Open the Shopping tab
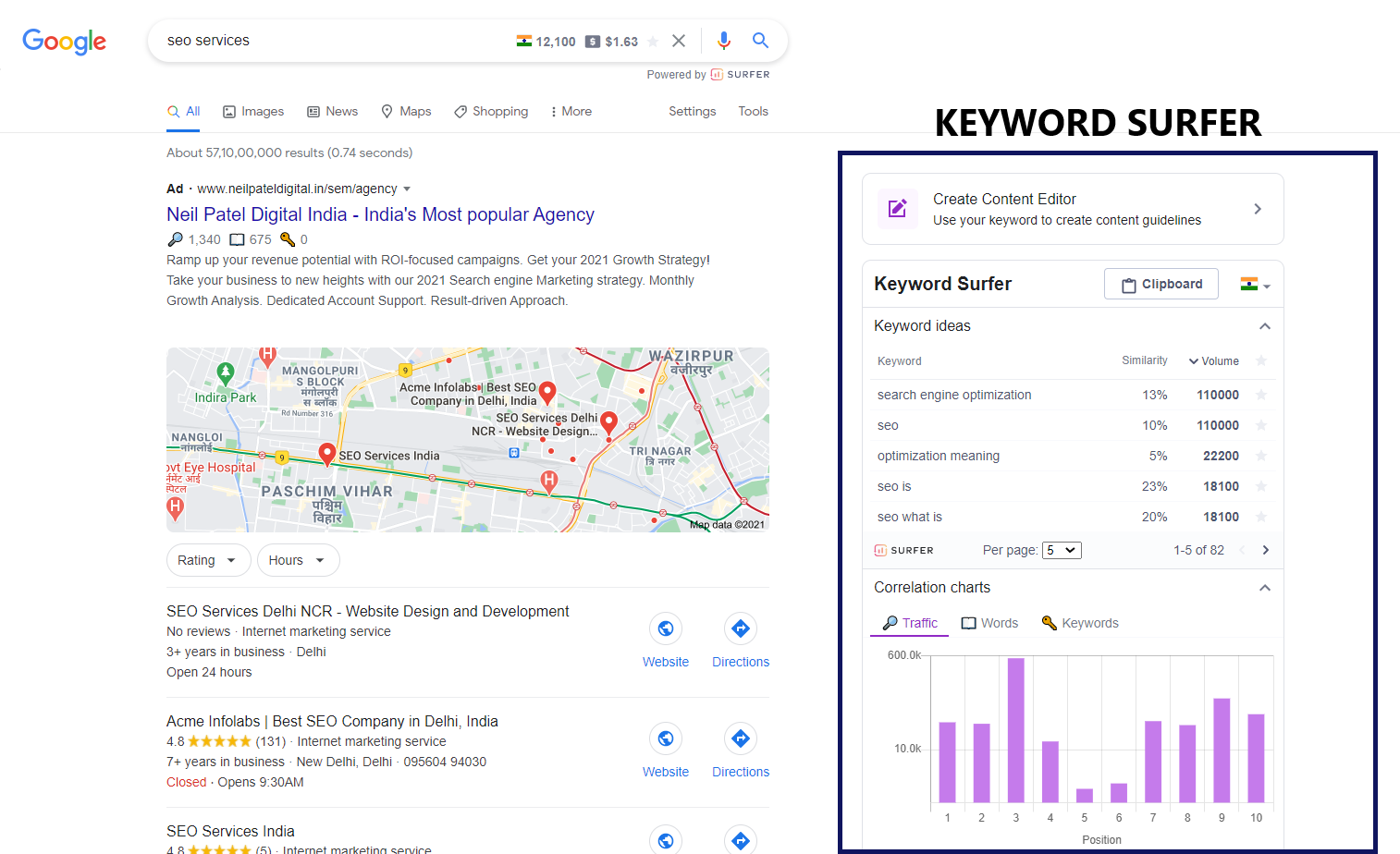The width and height of the screenshot is (1400, 854). click(491, 111)
